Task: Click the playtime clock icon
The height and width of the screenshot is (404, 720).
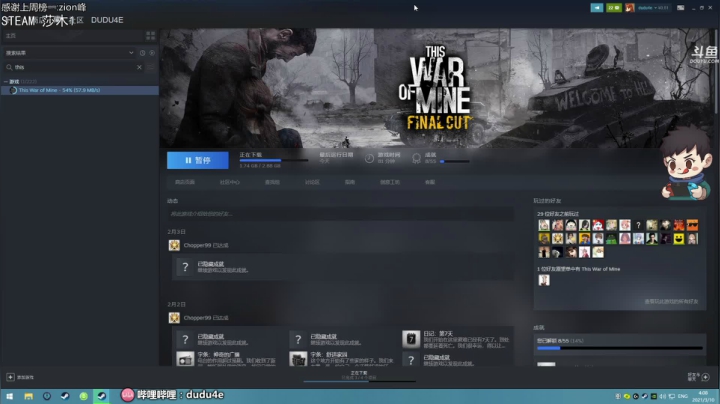Action: pyautogui.click(x=369, y=158)
